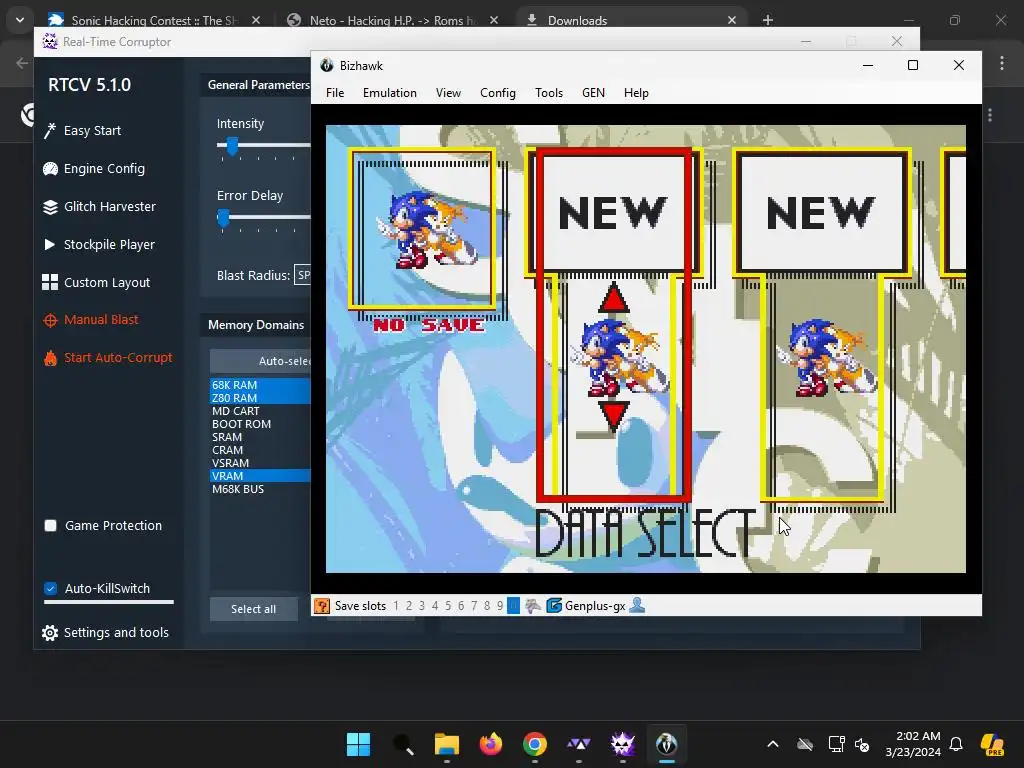This screenshot has height=768, width=1024.
Task: Open the notification bell in system tray
Action: 956,744
